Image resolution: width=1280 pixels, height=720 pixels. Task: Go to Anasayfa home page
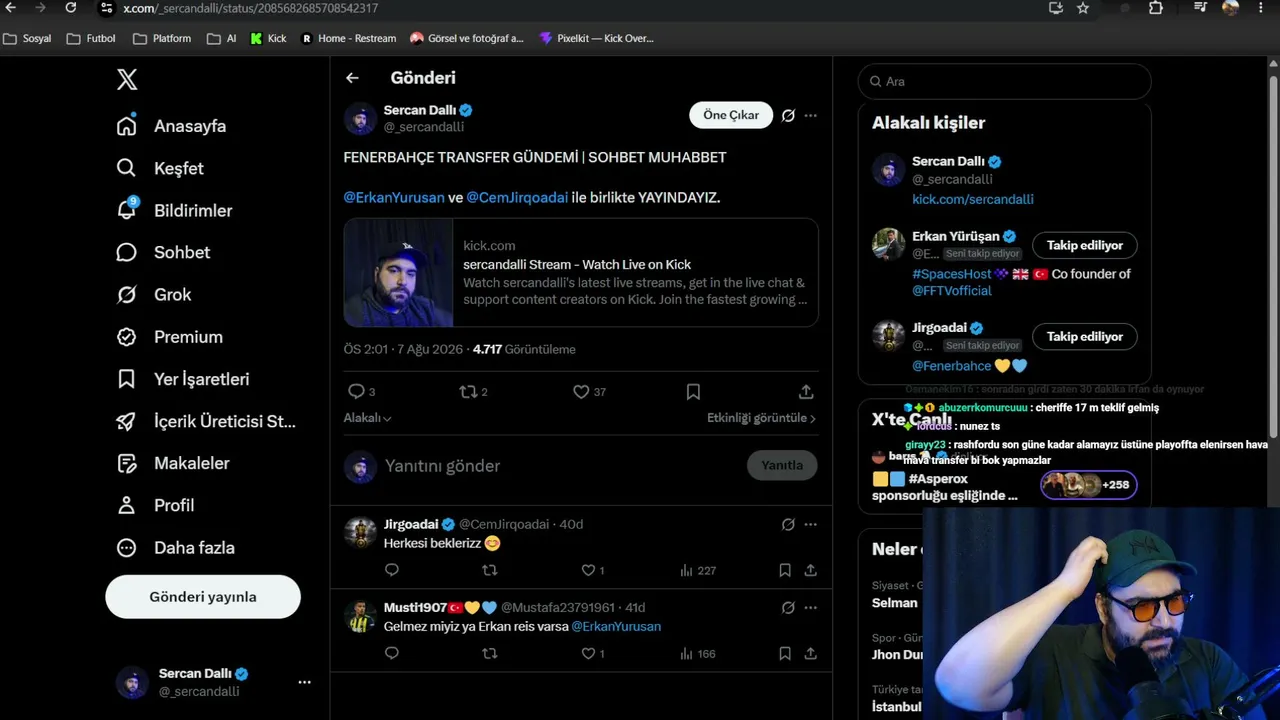[x=171, y=126]
